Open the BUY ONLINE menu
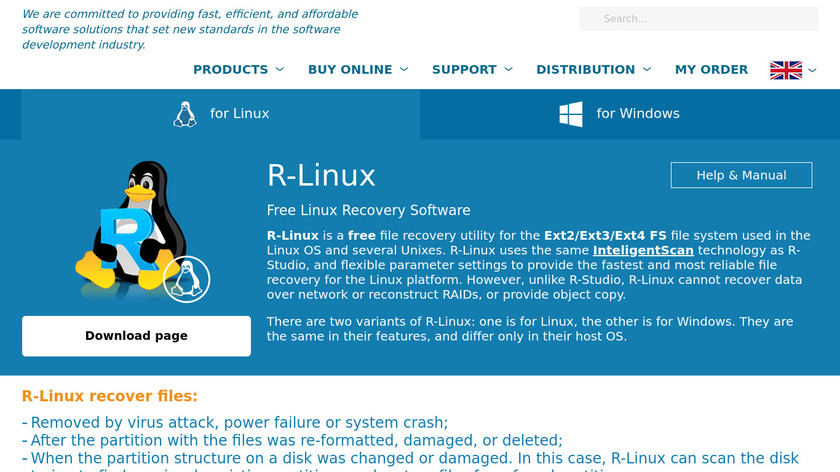The width and height of the screenshot is (840, 472). [350, 70]
